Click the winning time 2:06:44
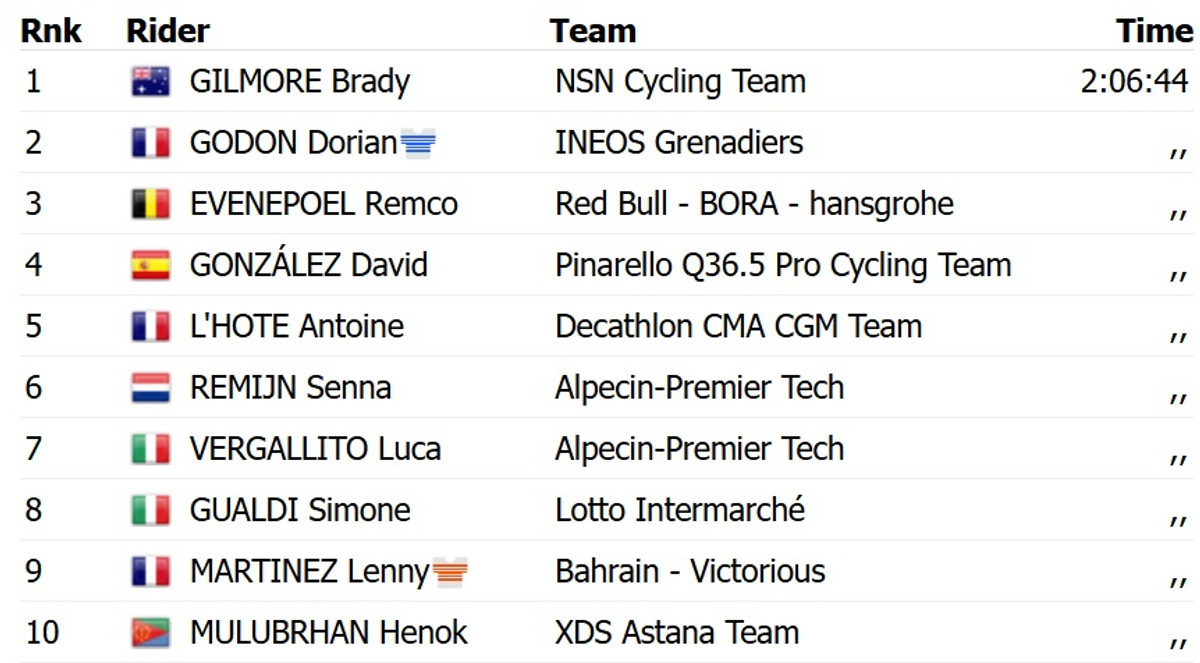The height and width of the screenshot is (663, 1200). (x=1134, y=82)
